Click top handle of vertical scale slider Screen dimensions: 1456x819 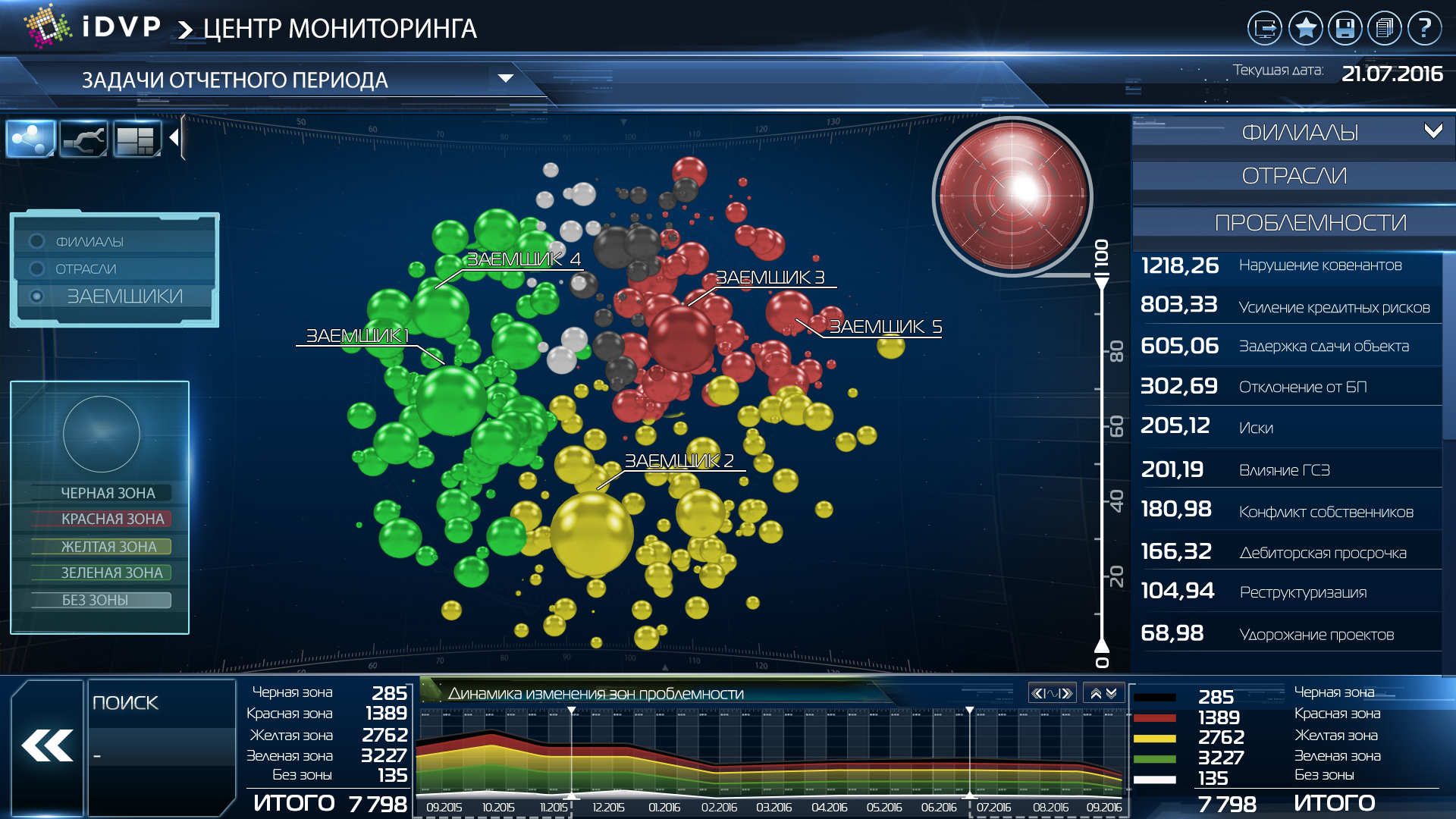1102,284
